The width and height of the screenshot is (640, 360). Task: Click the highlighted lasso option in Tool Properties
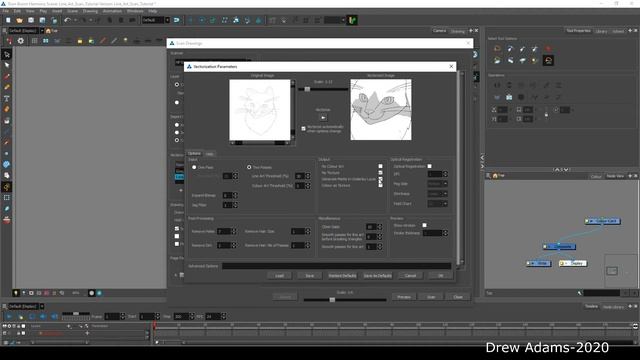(548, 61)
